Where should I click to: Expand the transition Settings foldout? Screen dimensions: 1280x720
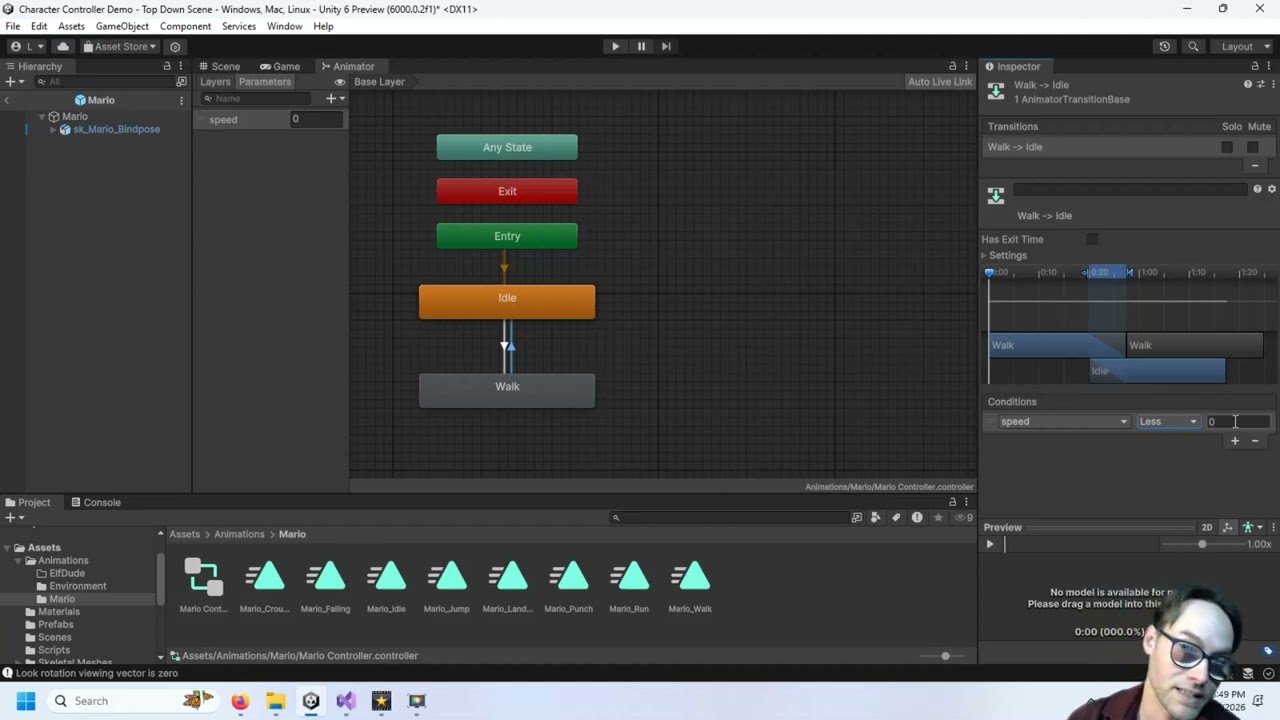[x=983, y=255]
